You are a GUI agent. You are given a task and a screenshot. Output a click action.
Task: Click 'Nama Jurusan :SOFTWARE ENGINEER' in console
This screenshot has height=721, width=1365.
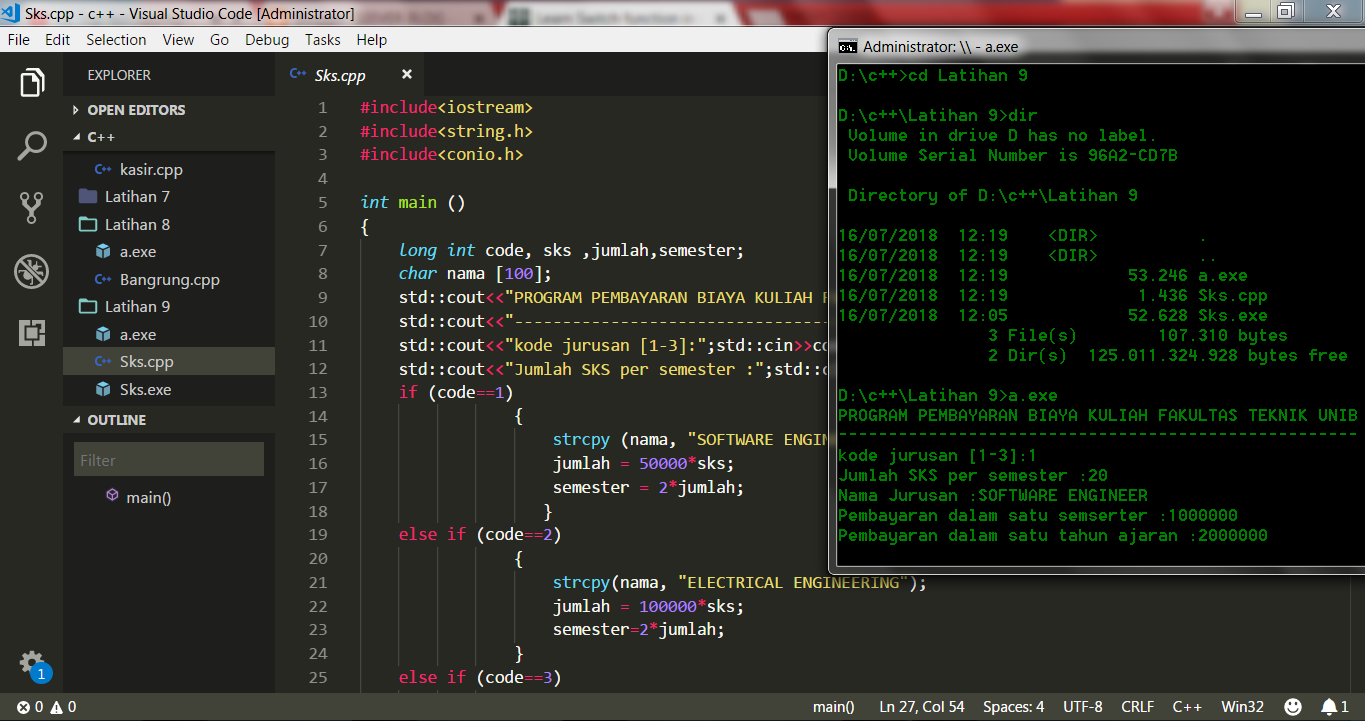[993, 496]
